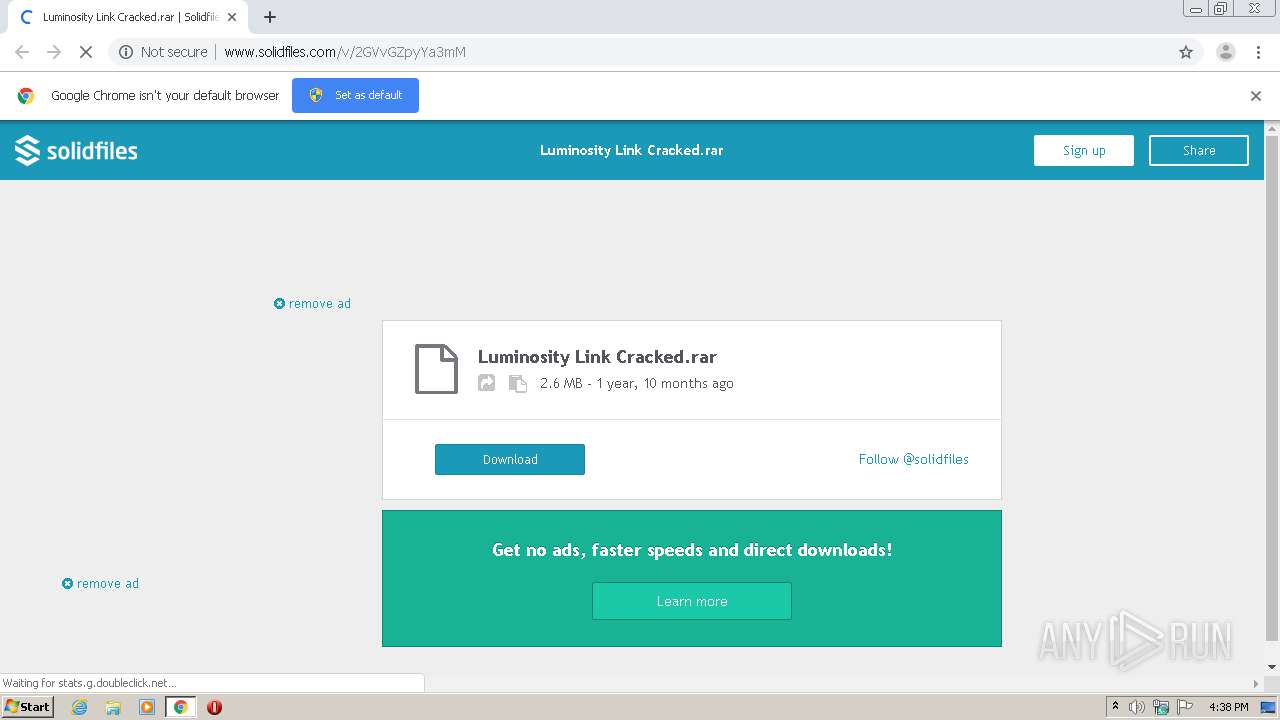Click the Action Center flag icon
The height and width of the screenshot is (720, 1280).
pyautogui.click(x=1185, y=707)
